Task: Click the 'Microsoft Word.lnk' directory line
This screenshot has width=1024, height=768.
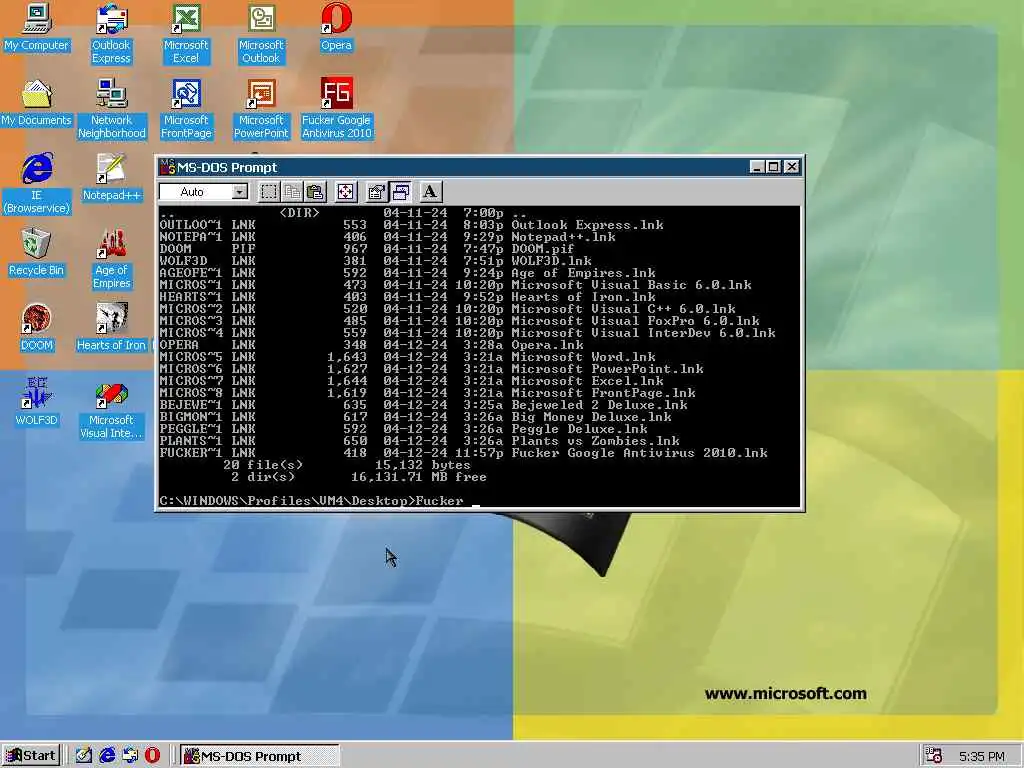Action: pyautogui.click(x=408, y=357)
